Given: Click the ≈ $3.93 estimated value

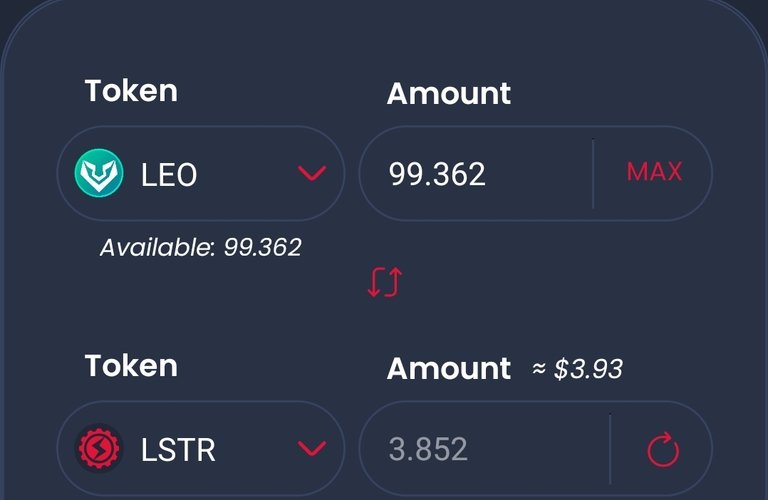Looking at the screenshot, I should (577, 369).
